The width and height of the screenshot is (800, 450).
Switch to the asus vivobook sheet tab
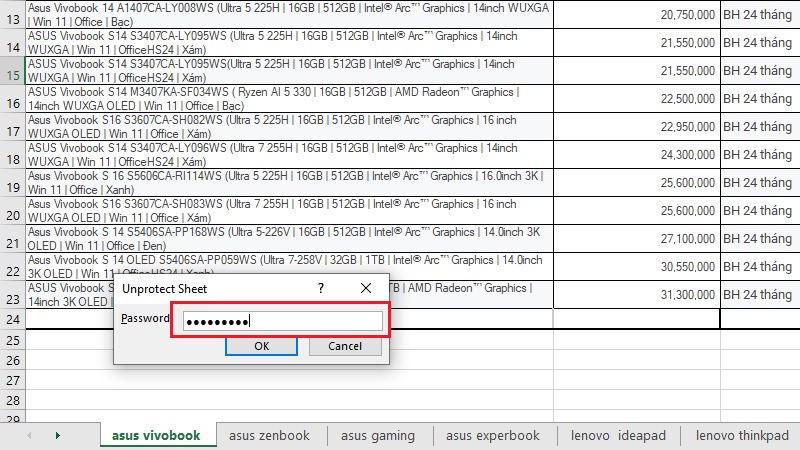click(156, 435)
